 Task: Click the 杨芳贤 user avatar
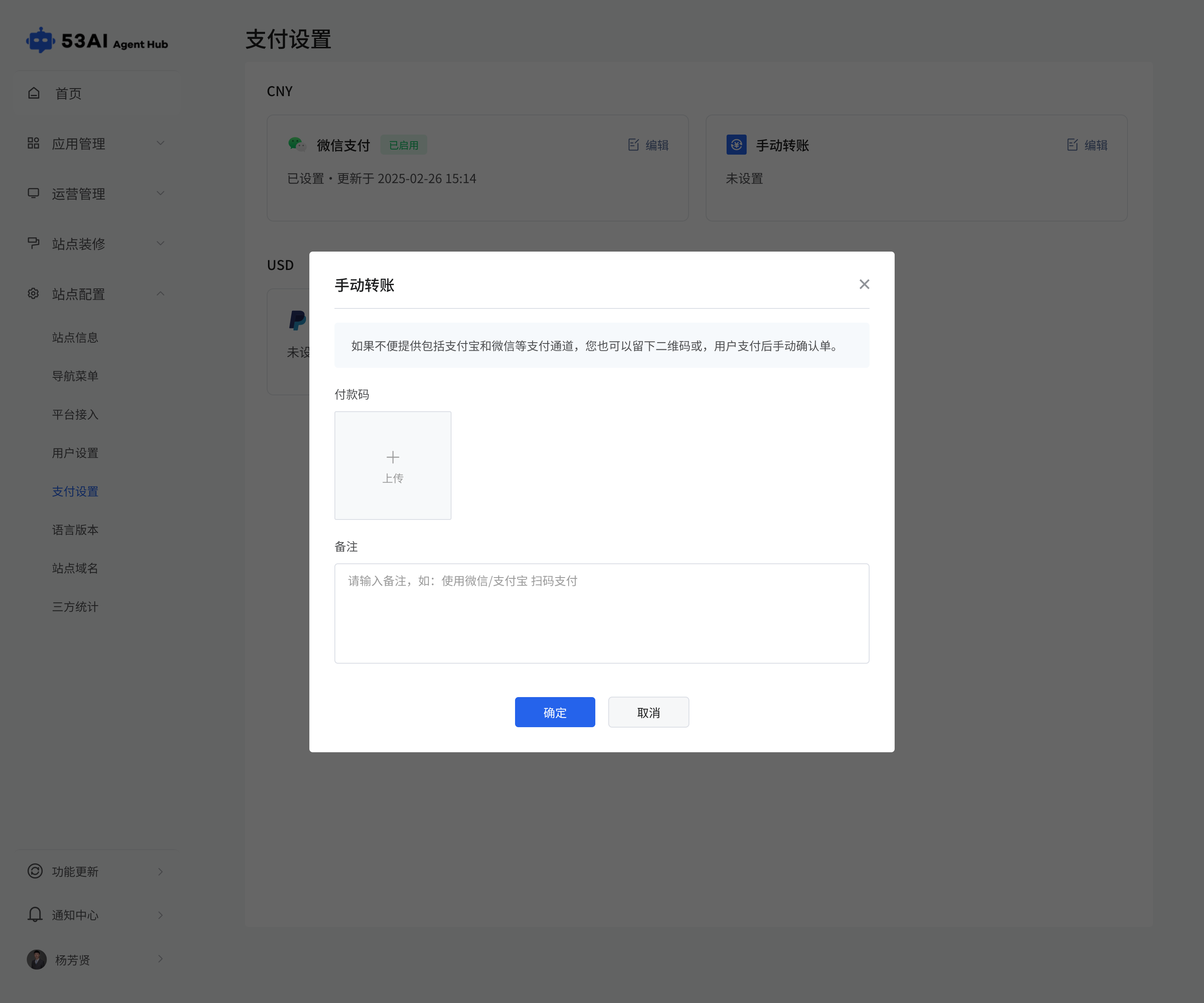click(37, 960)
